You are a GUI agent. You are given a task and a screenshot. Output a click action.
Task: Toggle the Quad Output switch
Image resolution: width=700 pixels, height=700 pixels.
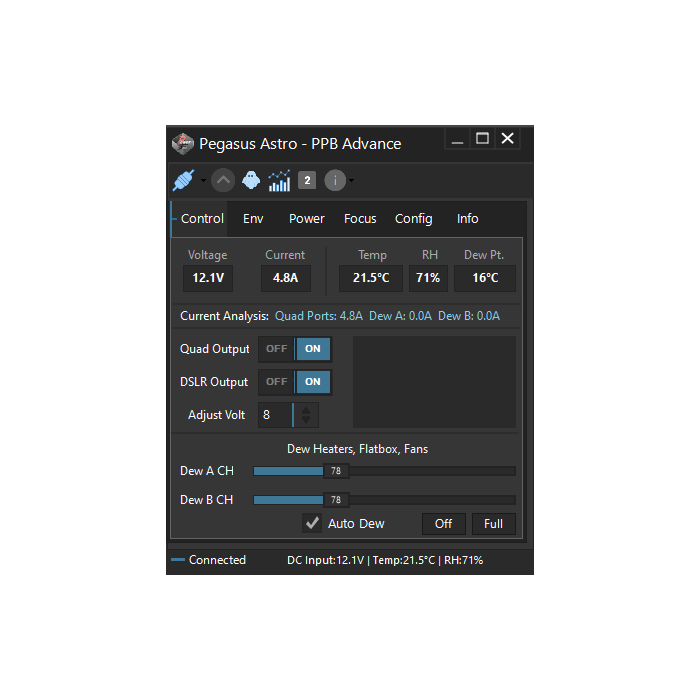[x=295, y=349]
